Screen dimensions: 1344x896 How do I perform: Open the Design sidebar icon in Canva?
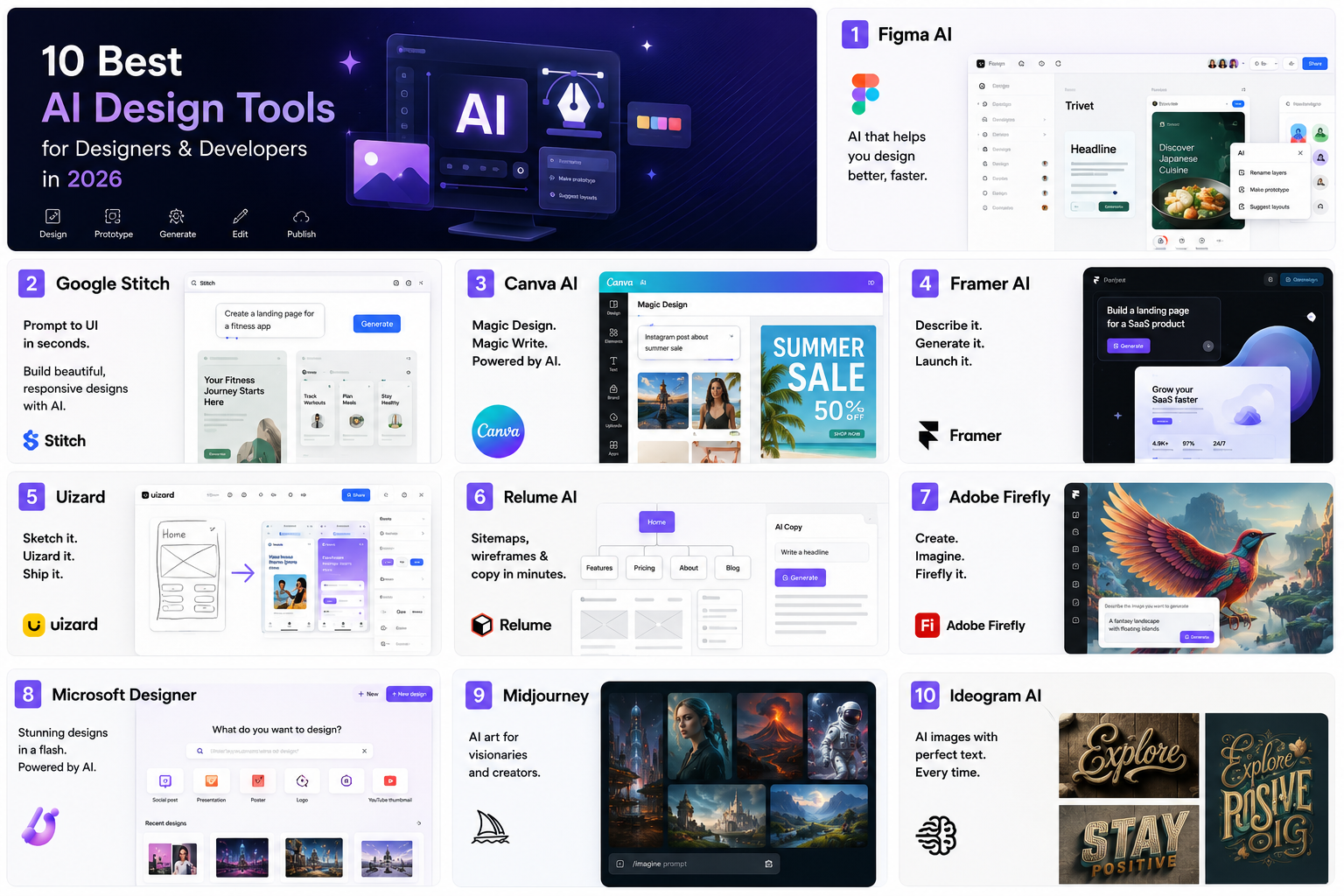[x=613, y=307]
